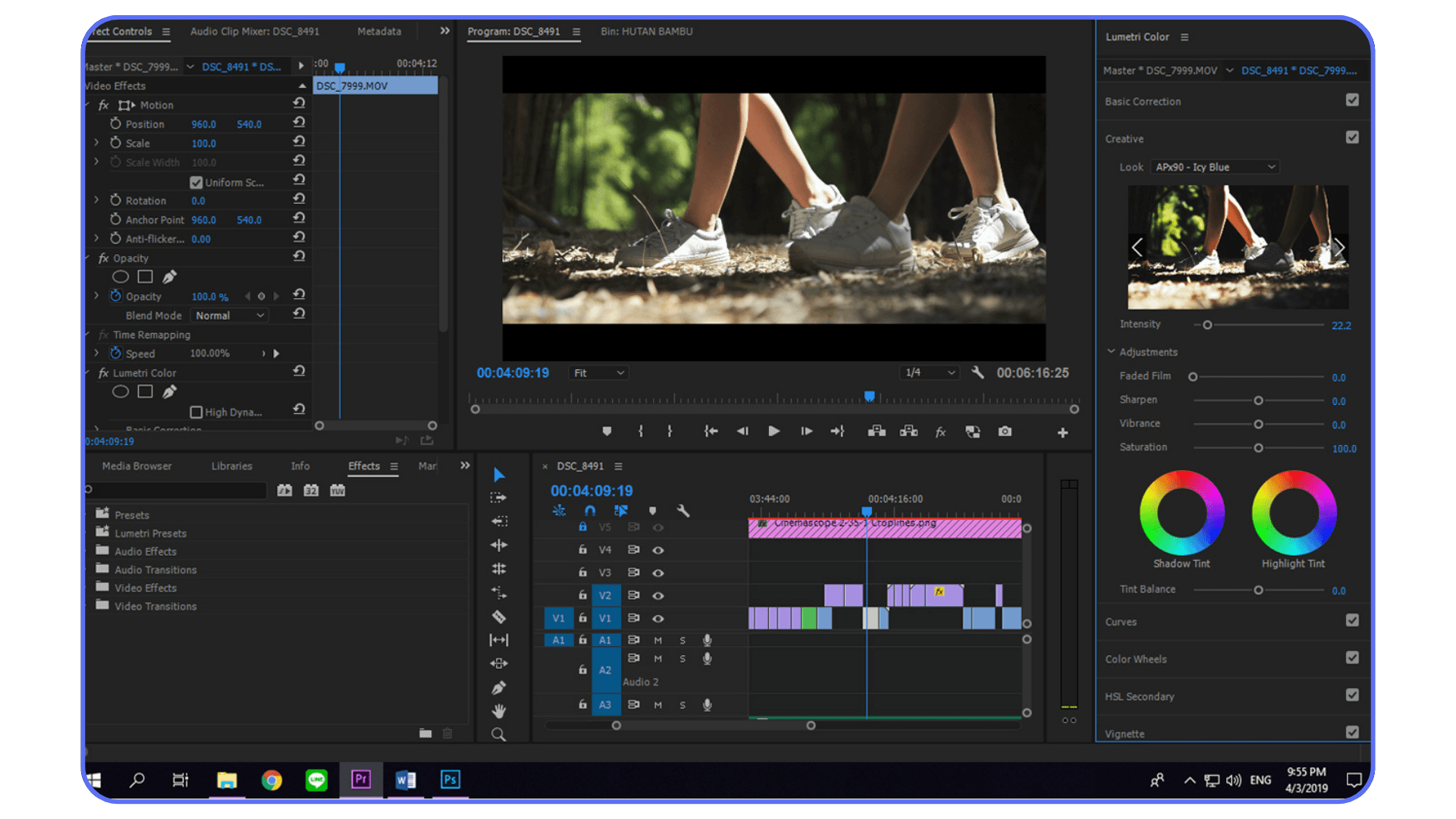Expand the Rotation property in Effect Controls
The height and width of the screenshot is (819, 1456).
click(97, 199)
